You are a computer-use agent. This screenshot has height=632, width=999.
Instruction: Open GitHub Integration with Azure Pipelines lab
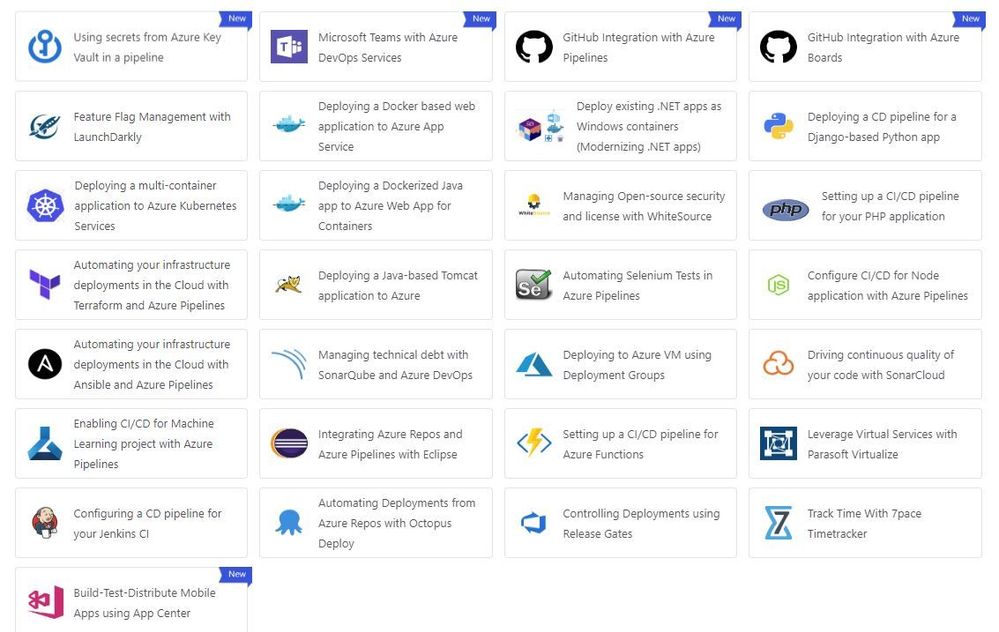point(621,47)
